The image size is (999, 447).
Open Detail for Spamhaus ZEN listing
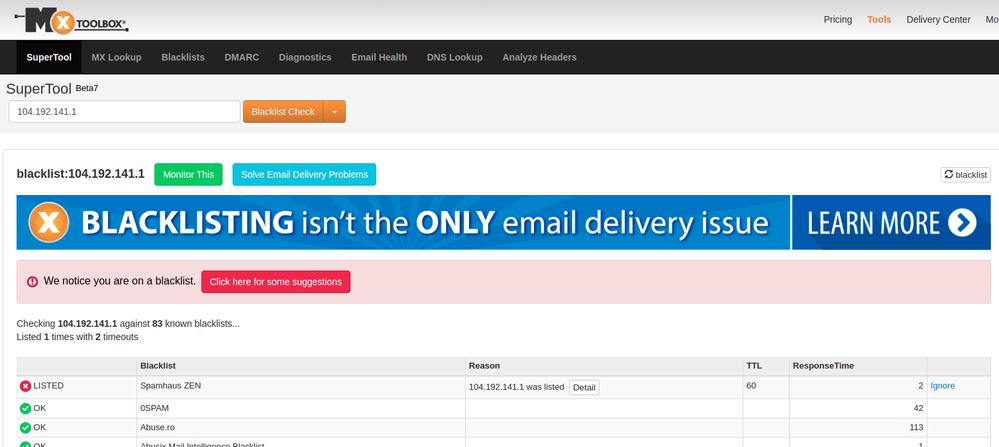click(x=584, y=387)
